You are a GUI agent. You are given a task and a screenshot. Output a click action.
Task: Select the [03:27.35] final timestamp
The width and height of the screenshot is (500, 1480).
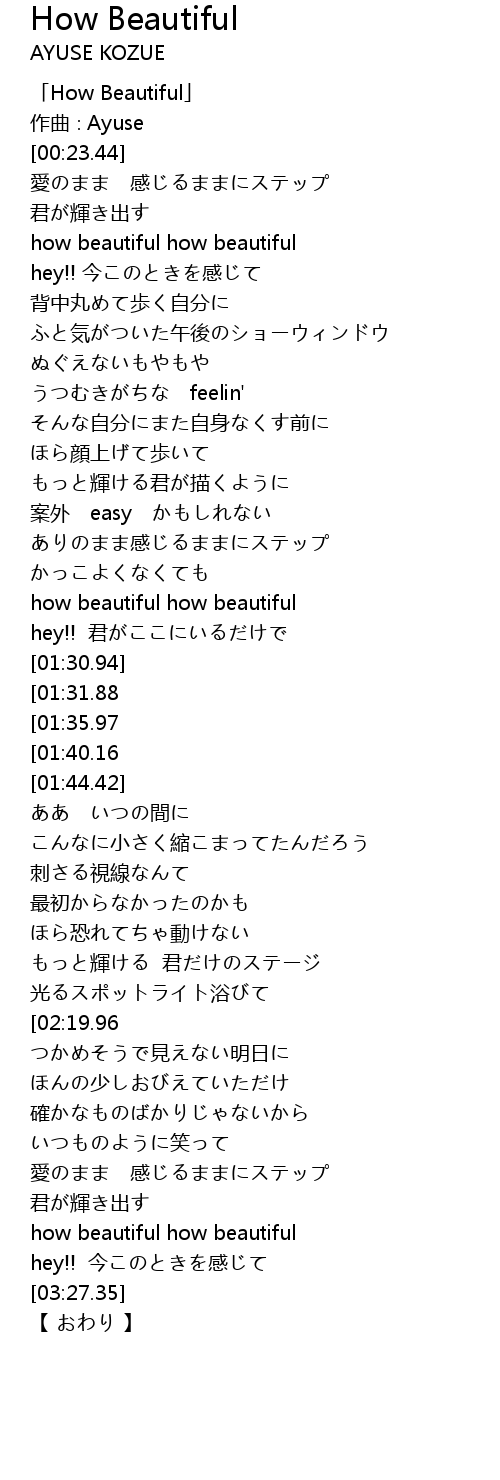78,1293
